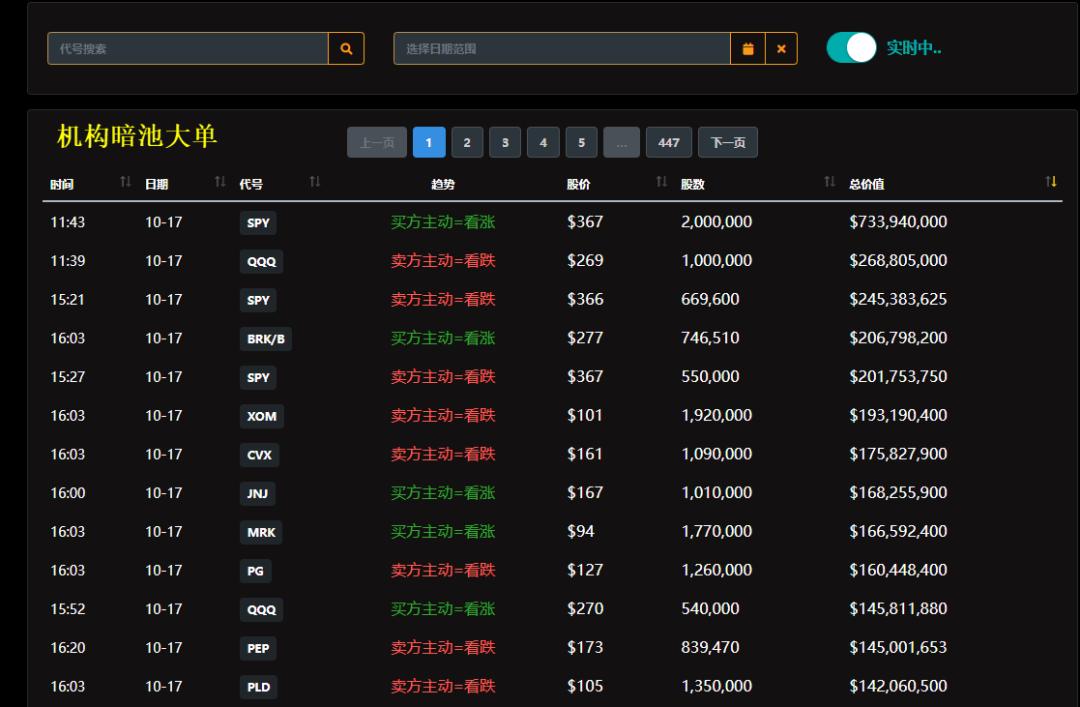
Task: Click the PG ticker tag
Action: click(x=256, y=571)
